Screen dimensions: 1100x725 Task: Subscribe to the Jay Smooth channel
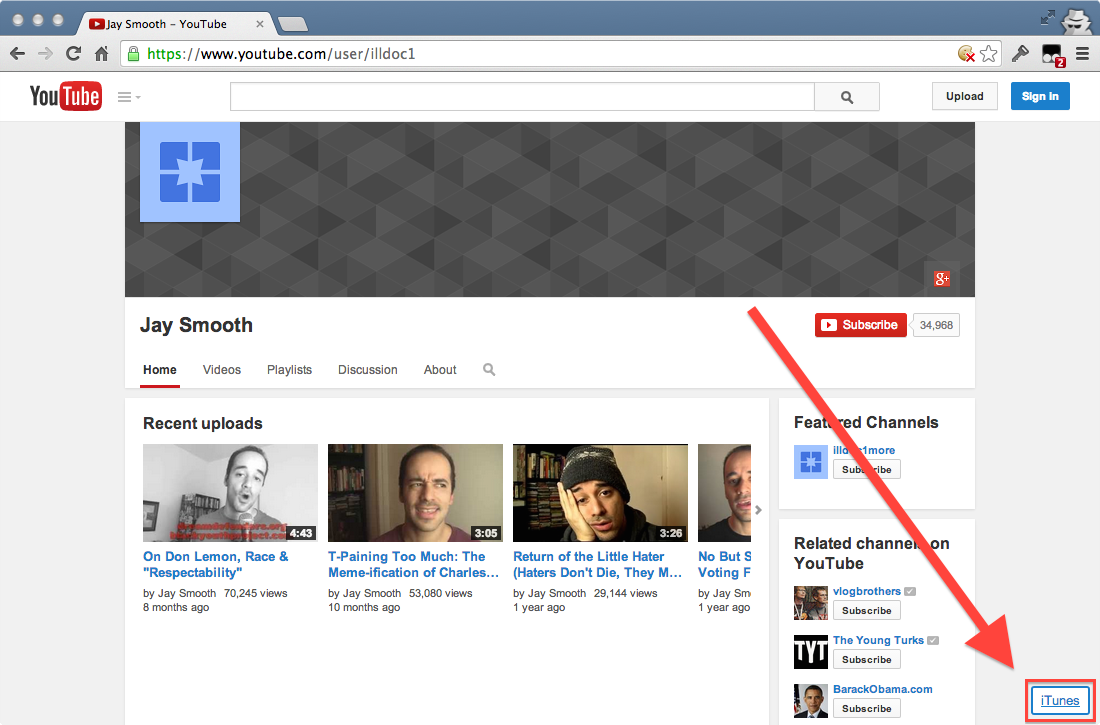coord(861,325)
